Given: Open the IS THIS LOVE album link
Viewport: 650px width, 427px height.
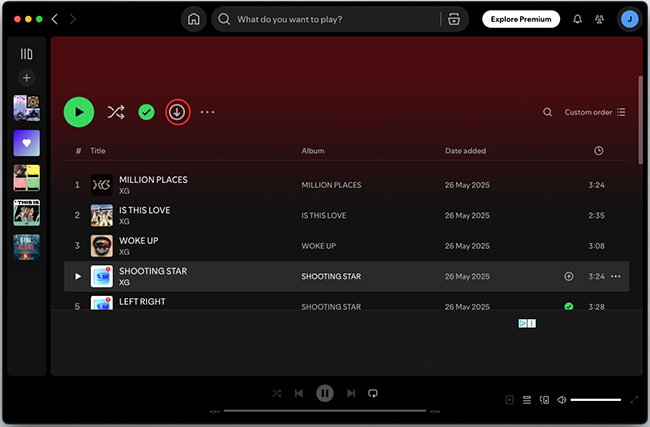Looking at the screenshot, I should [323, 216].
